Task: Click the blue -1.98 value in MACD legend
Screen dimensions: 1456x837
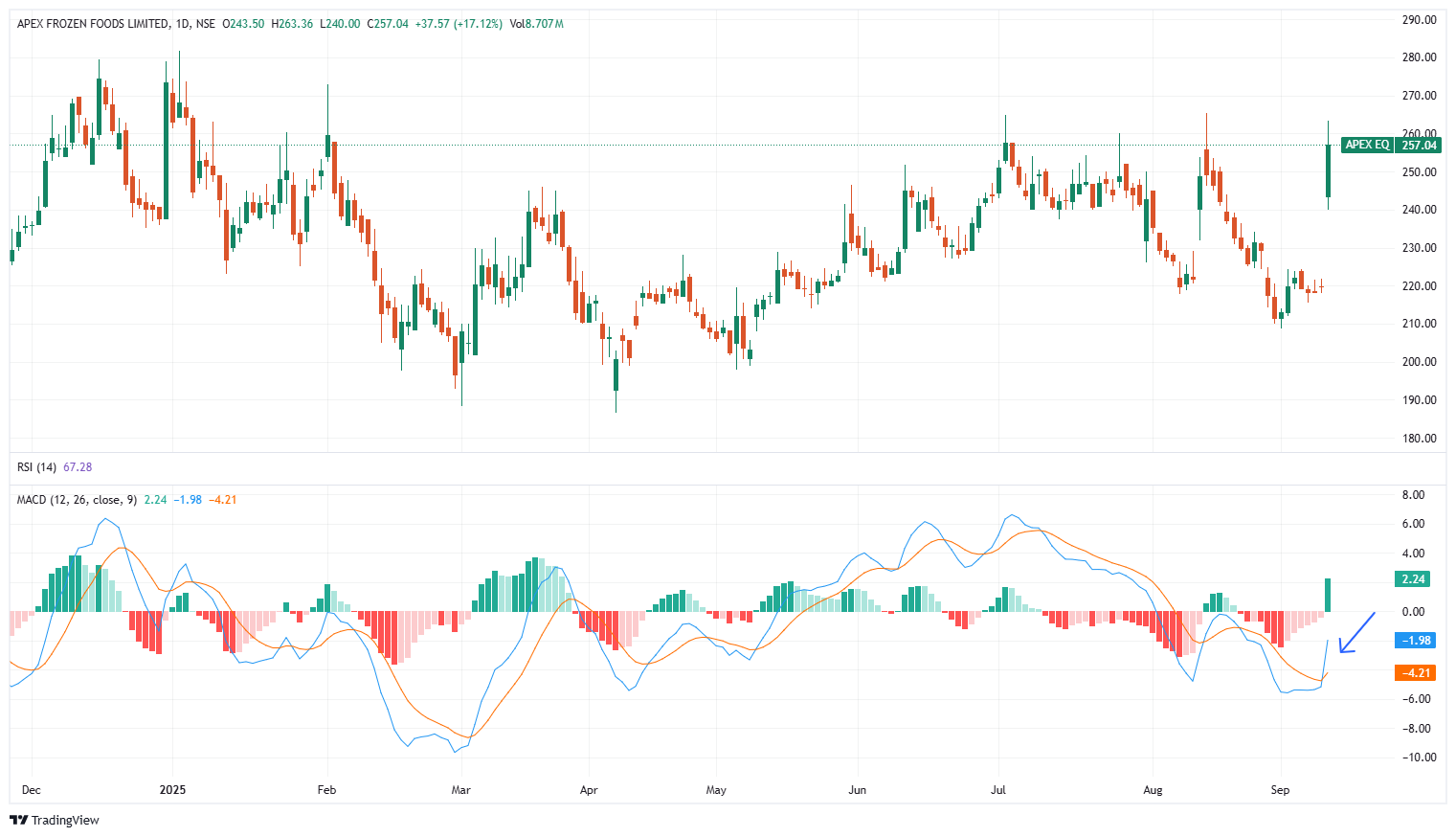Action: [188, 500]
